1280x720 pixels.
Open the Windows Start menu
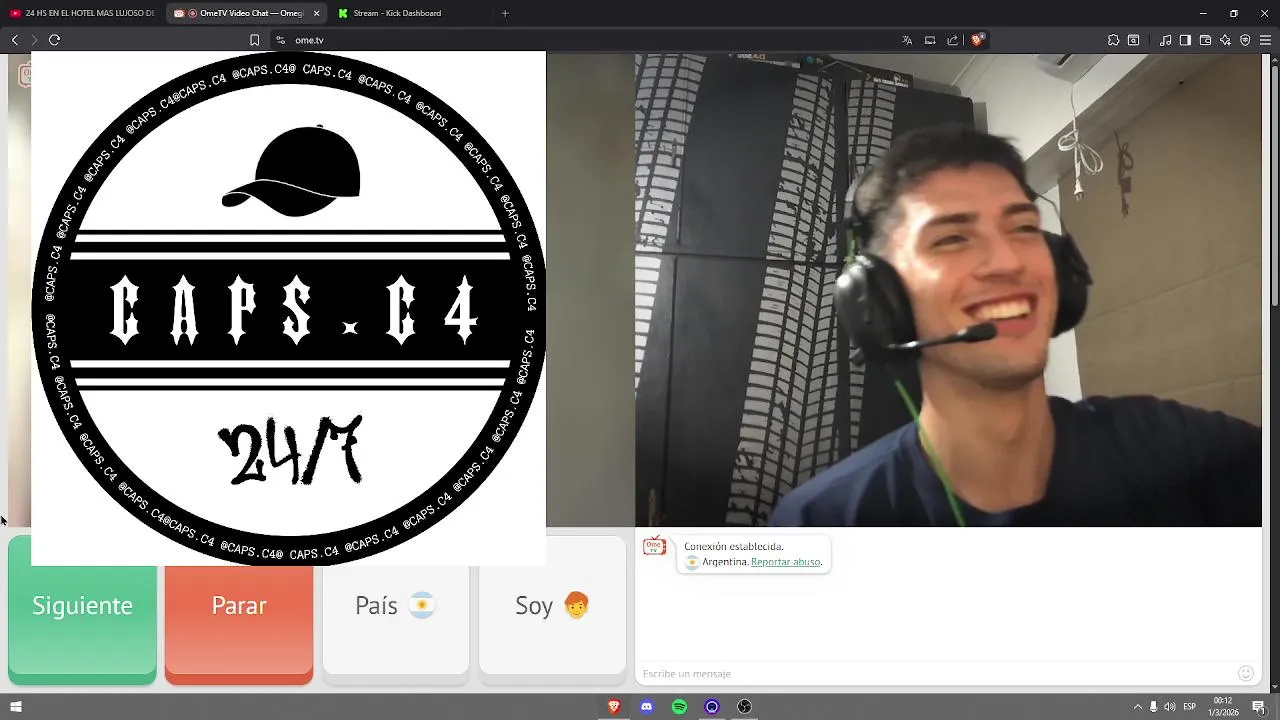point(15,707)
